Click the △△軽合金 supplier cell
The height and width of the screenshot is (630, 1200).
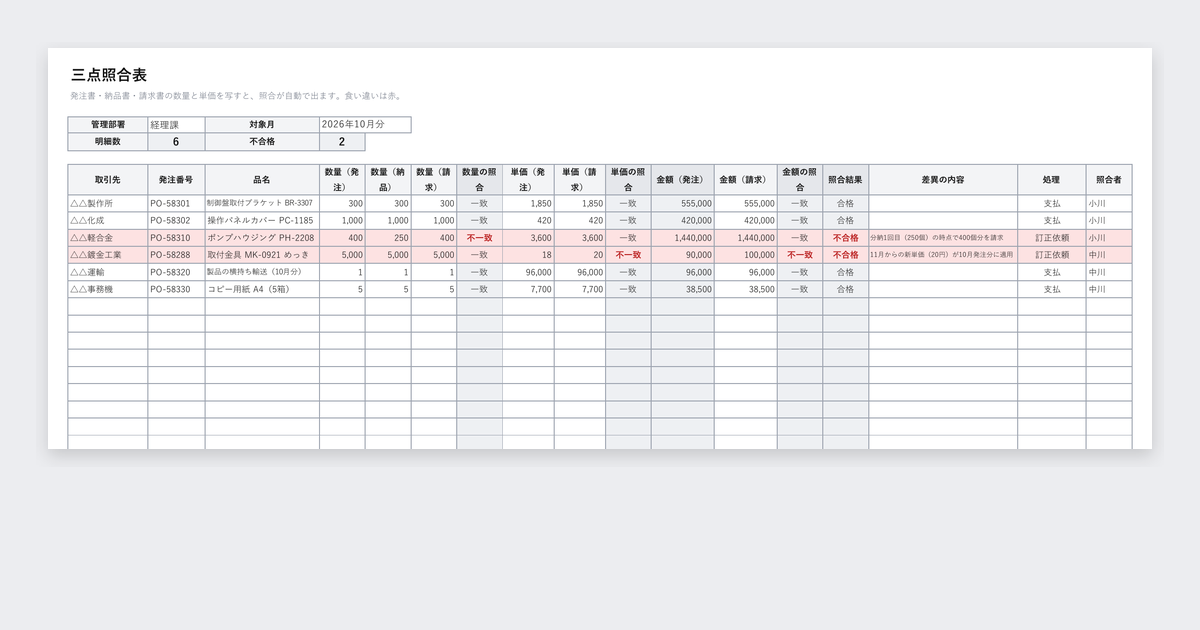click(108, 238)
